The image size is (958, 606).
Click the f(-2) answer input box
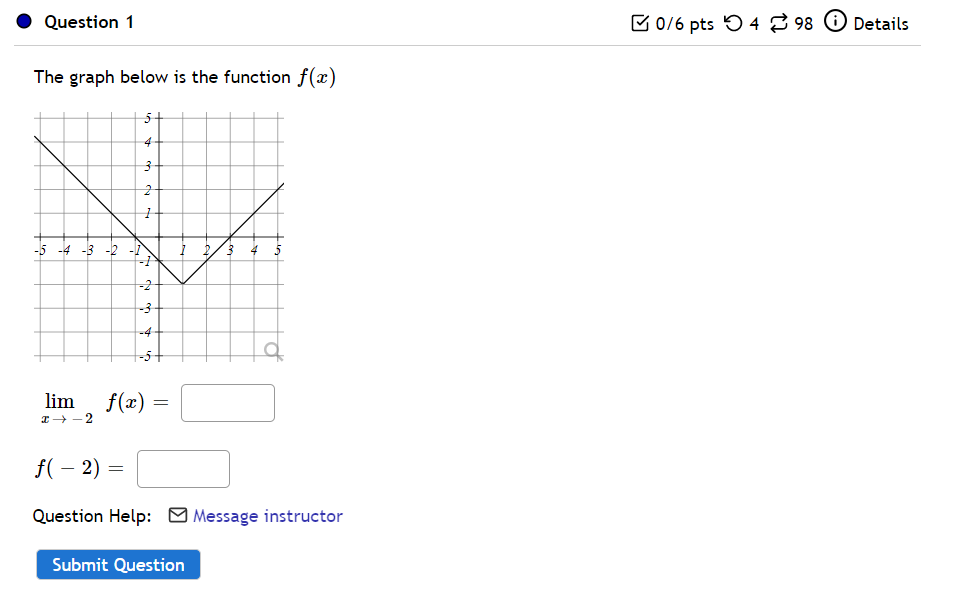point(183,468)
